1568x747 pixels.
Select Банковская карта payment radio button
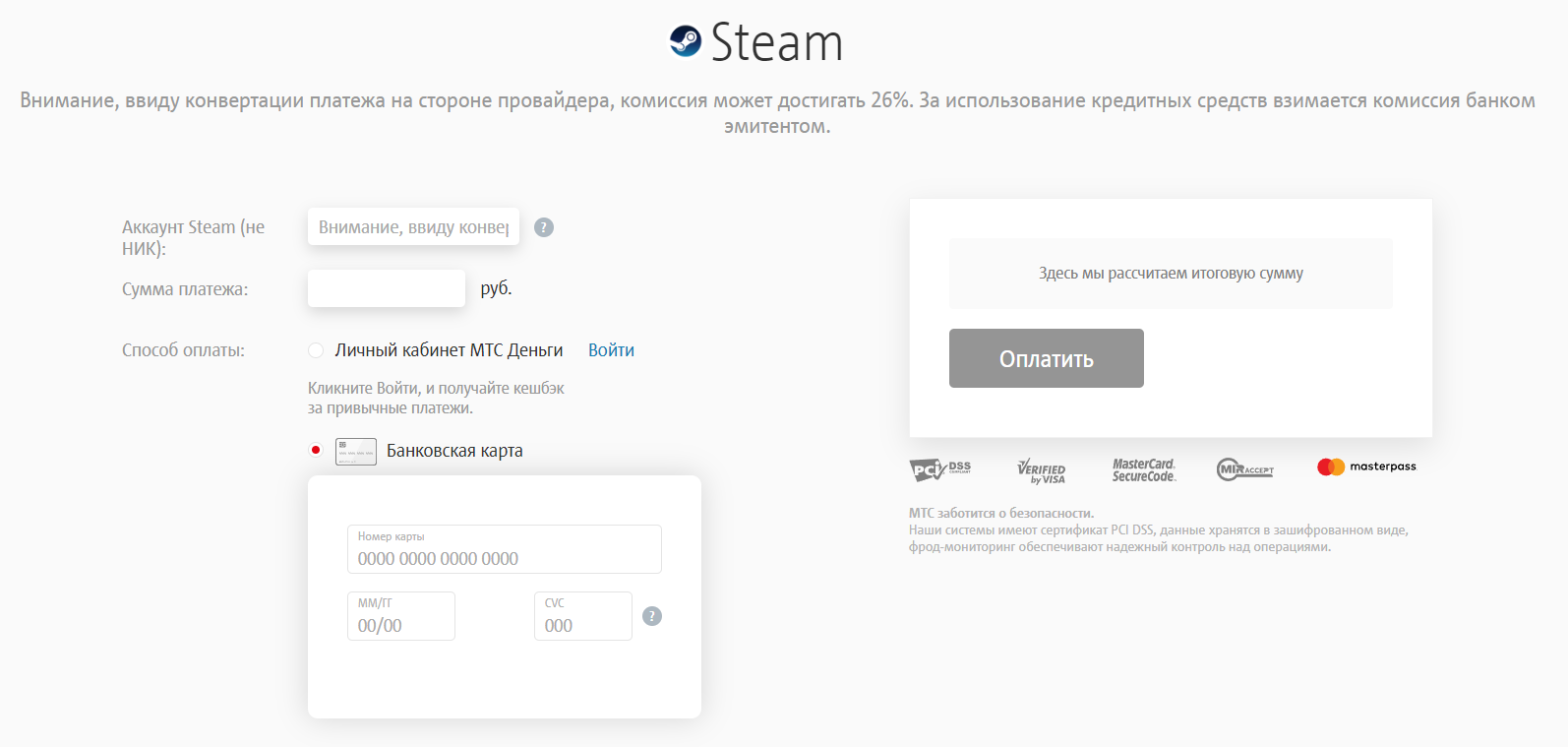(x=316, y=450)
